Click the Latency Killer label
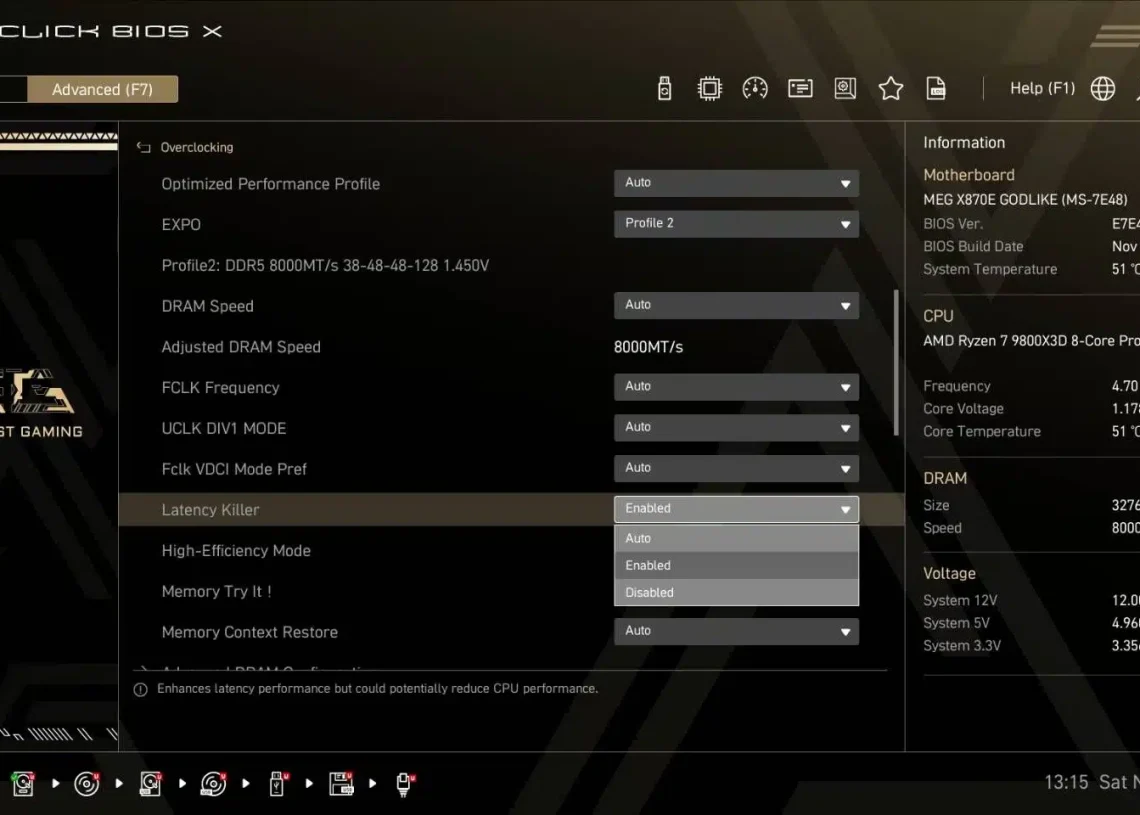 tap(210, 510)
